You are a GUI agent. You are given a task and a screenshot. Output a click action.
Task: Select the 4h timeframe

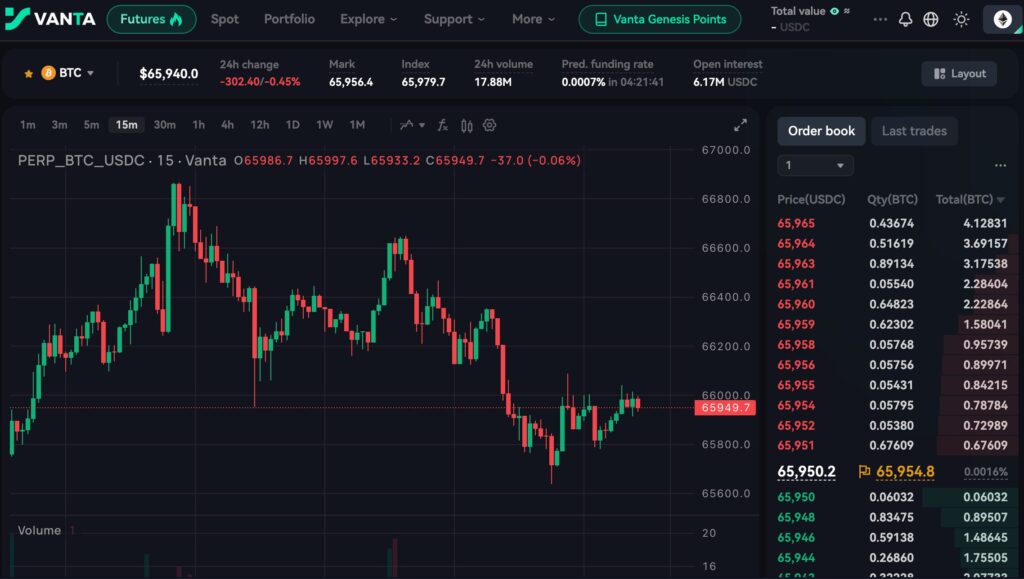[x=227, y=125]
